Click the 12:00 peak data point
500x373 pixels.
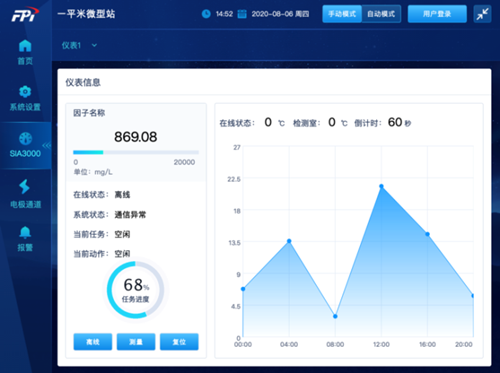381,186
